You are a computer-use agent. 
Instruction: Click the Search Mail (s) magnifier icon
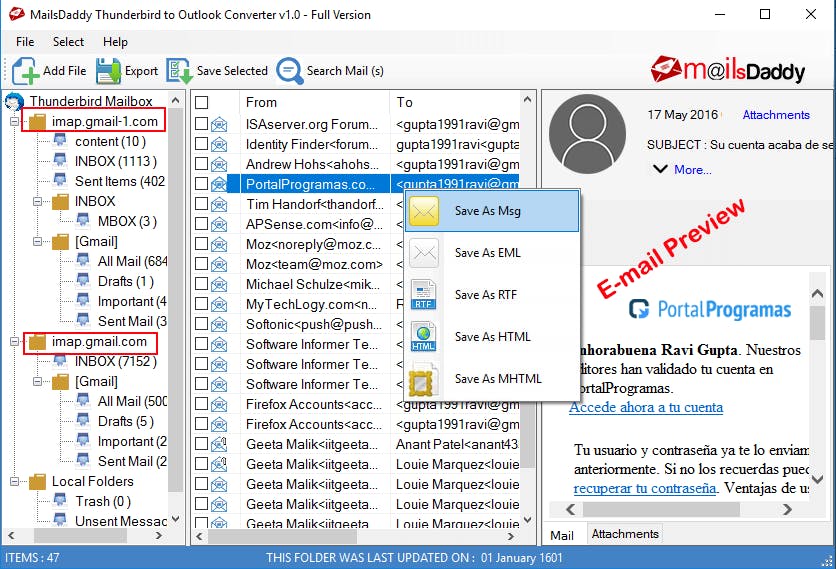(x=290, y=71)
